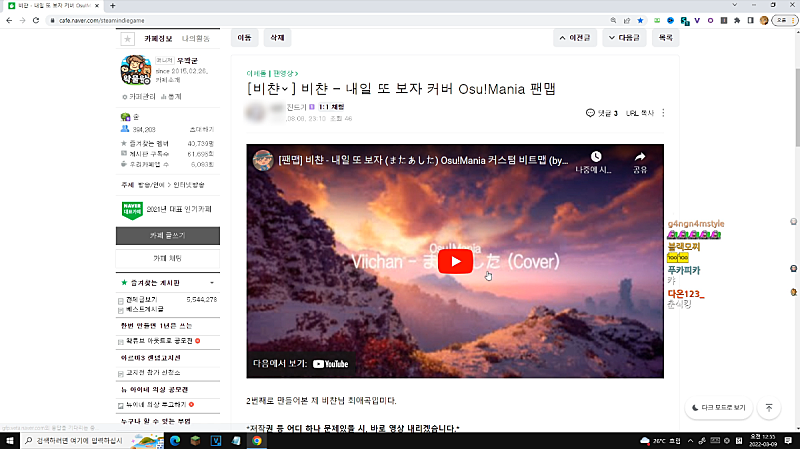Open the 통계 statistics link
Viewport: 800px width, 449px height.
(171, 96)
